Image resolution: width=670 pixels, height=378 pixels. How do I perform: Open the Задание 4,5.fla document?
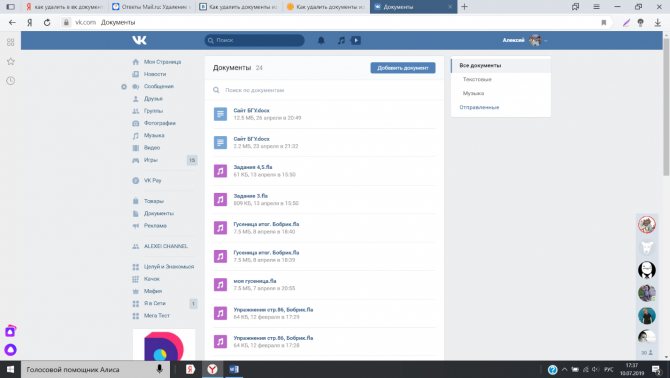tap(253, 167)
